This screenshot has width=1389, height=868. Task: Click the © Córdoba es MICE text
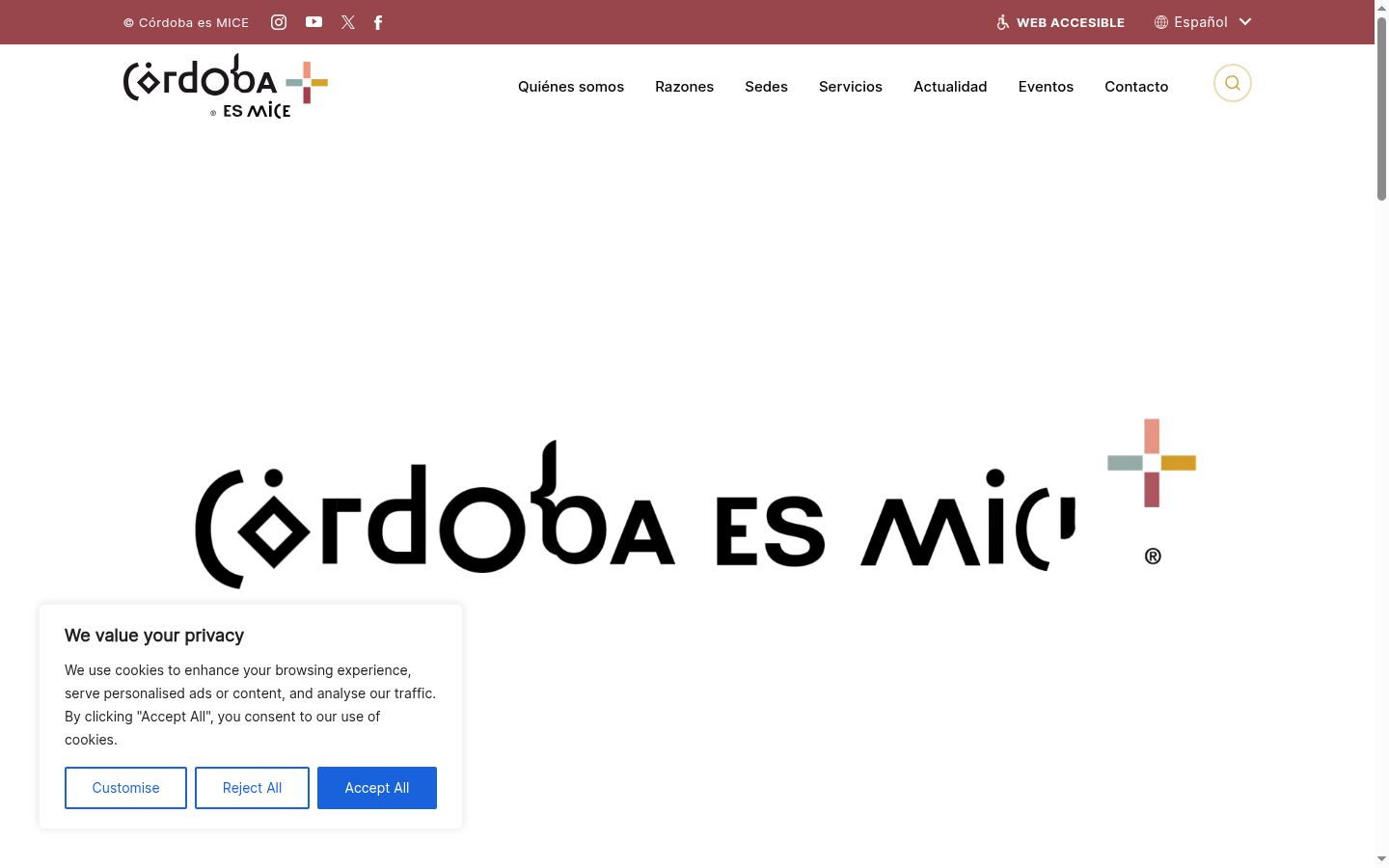(x=186, y=22)
